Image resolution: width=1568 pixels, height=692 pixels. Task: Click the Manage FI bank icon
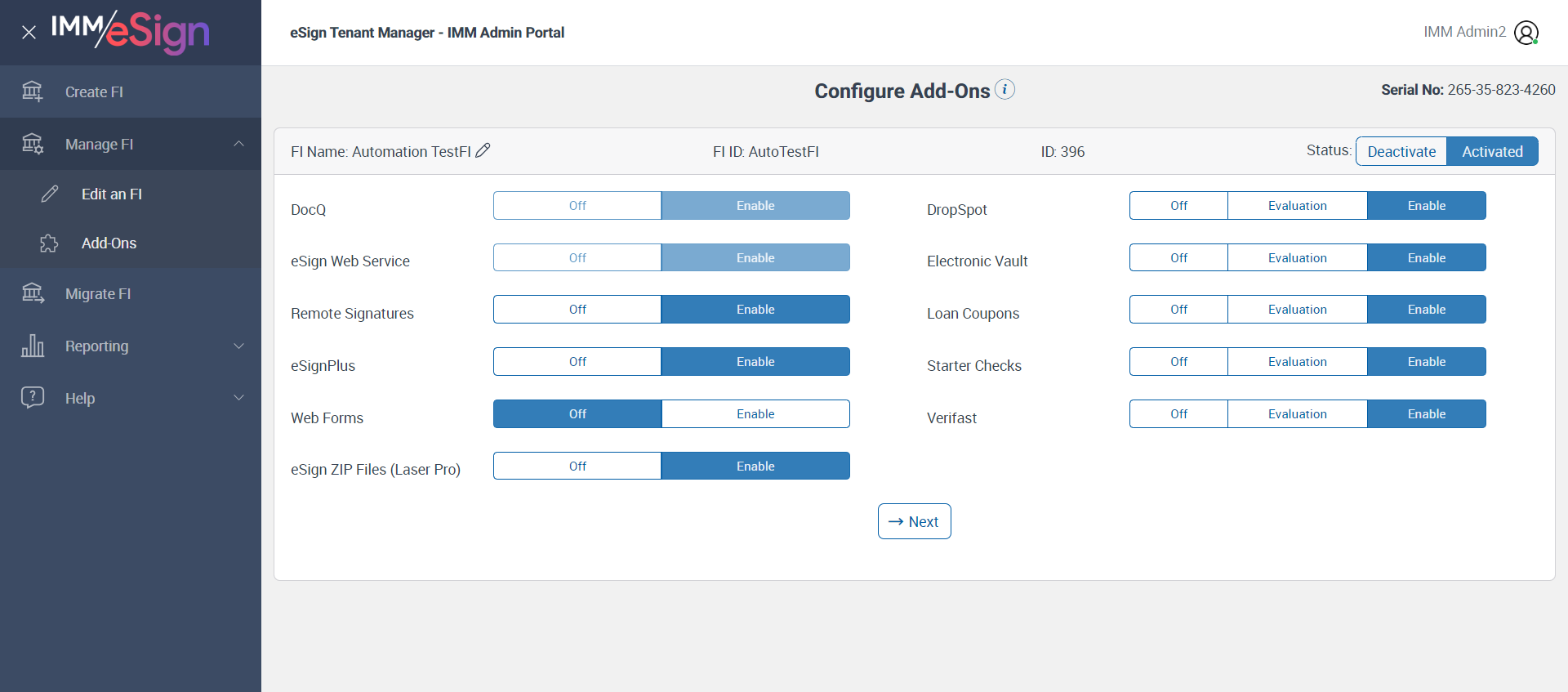coord(32,144)
